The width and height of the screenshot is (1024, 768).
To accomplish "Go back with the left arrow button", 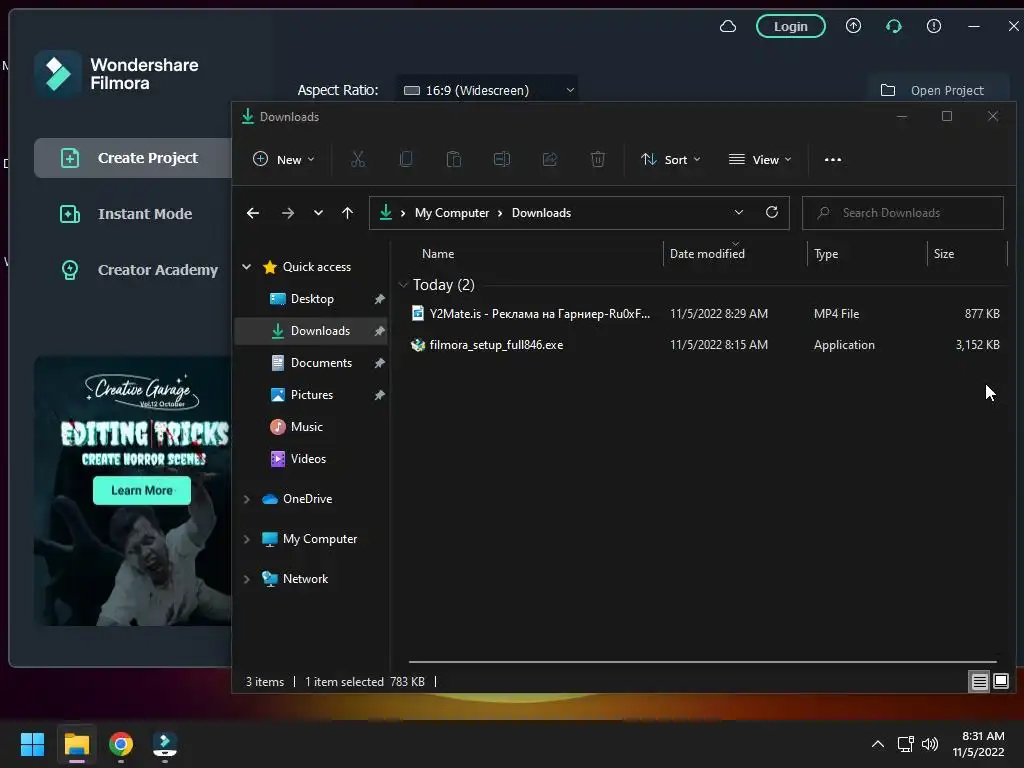I will 253,213.
